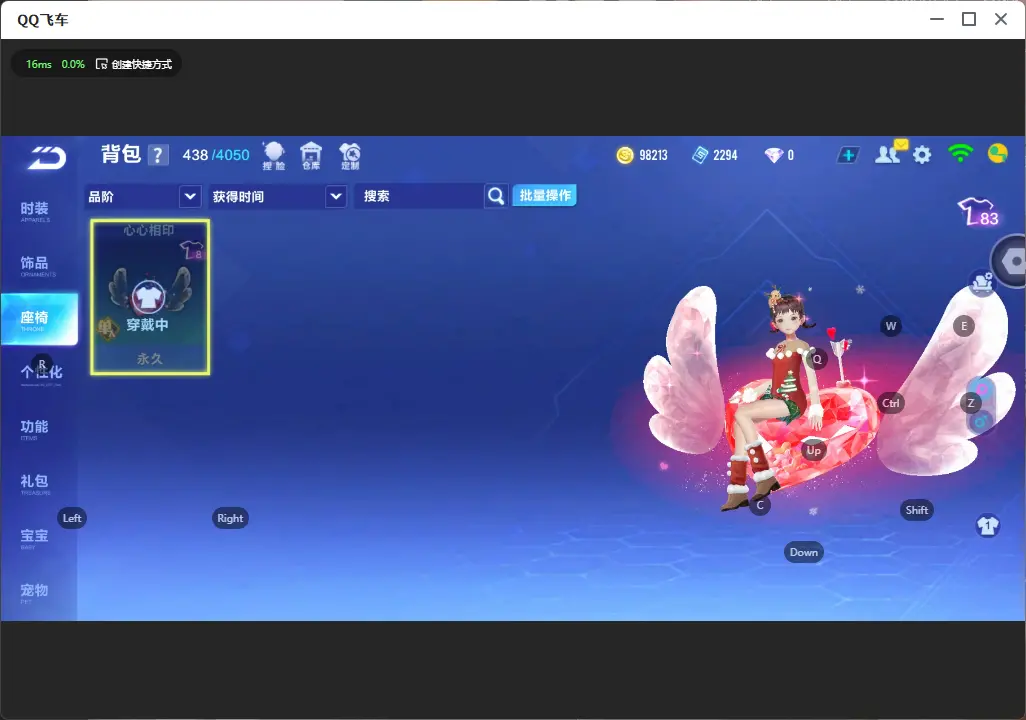
Task: Open the settings gear icon
Action: (922, 155)
